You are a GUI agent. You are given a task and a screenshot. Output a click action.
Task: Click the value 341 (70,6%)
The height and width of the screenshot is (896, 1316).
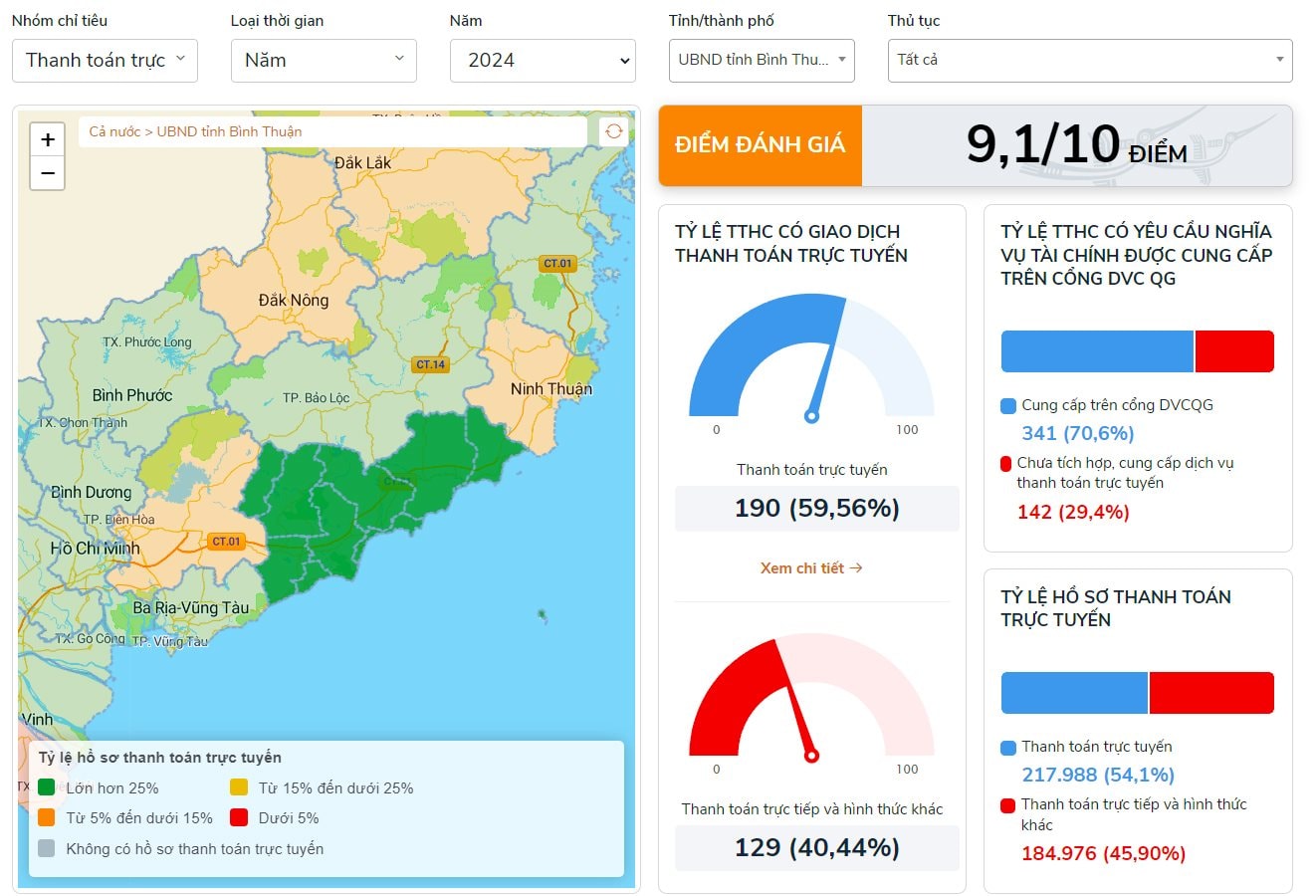point(1078,433)
